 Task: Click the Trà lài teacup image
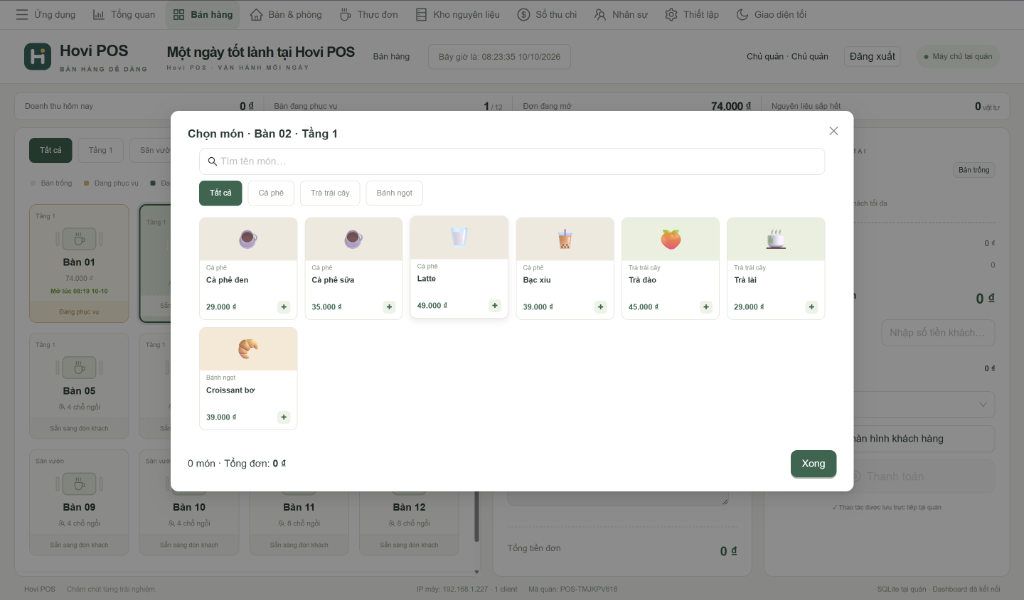point(776,239)
